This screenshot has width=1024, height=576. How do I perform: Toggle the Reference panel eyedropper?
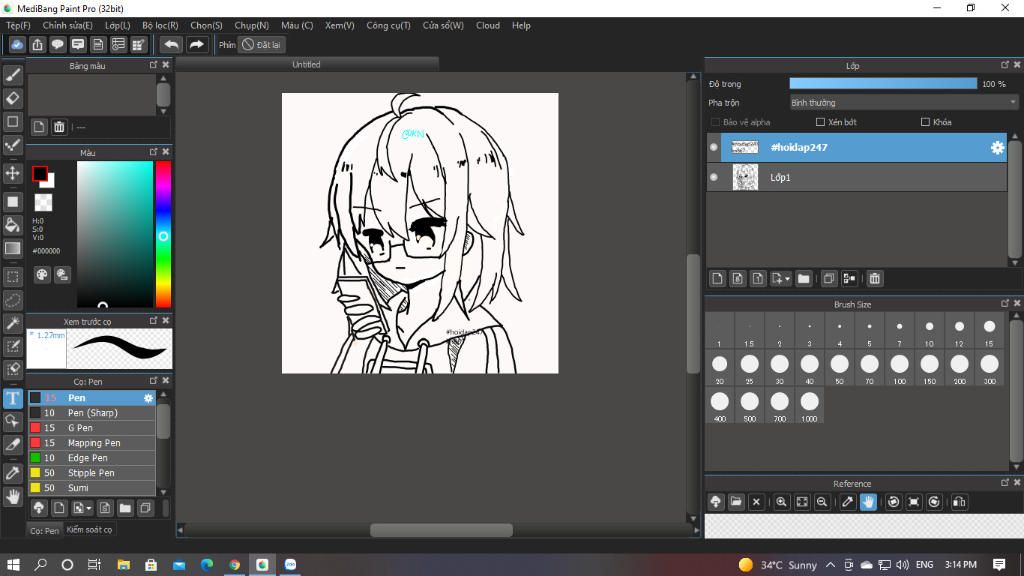tap(848, 502)
